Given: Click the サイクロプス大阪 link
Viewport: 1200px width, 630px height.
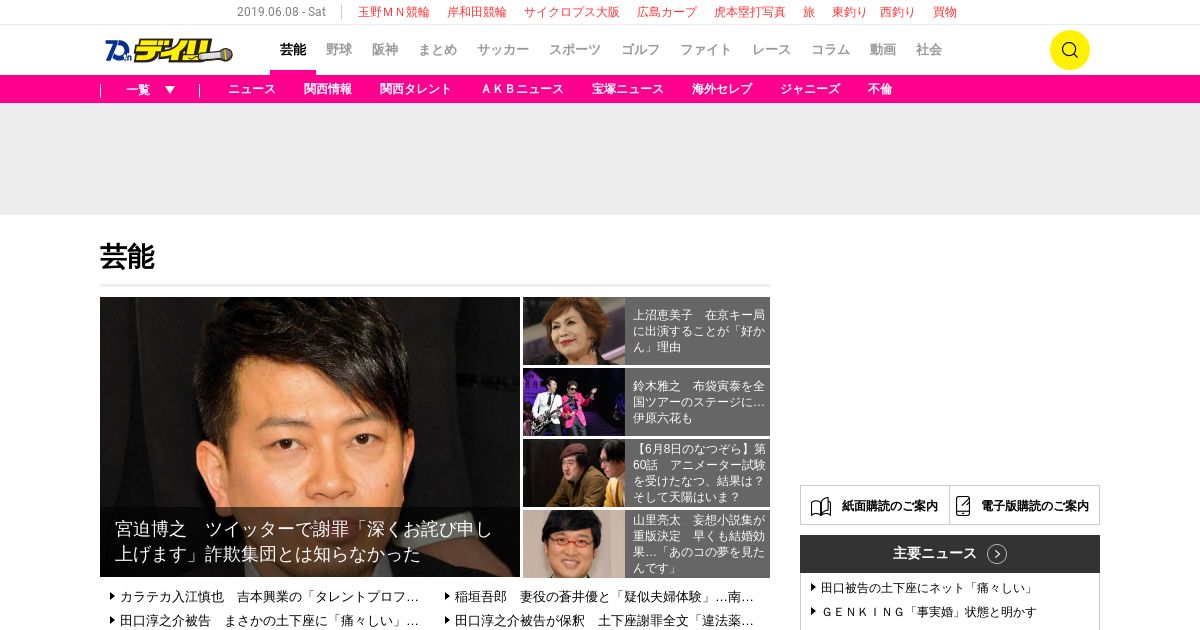Looking at the screenshot, I should pyautogui.click(x=572, y=12).
